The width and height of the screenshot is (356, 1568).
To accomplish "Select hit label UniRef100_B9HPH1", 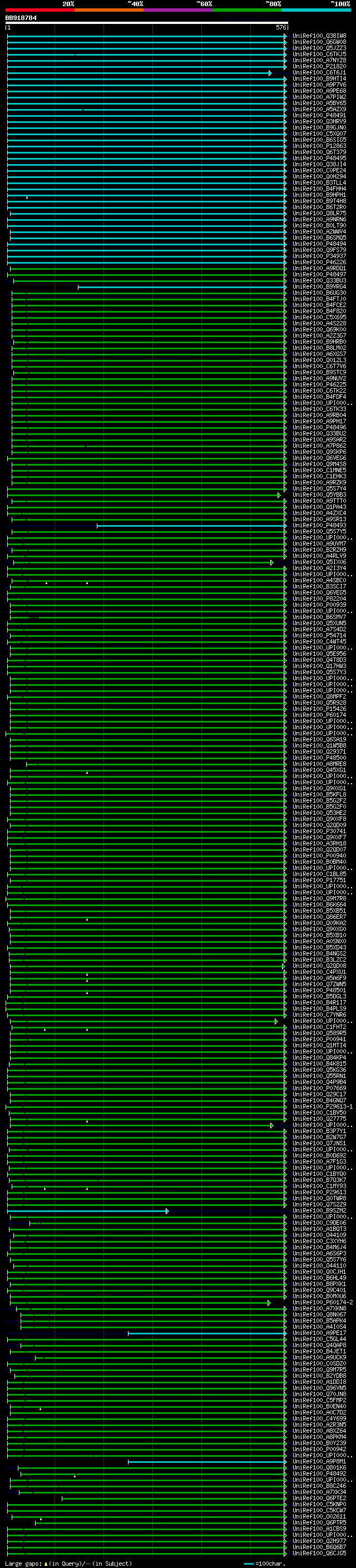I will click(x=319, y=195).
